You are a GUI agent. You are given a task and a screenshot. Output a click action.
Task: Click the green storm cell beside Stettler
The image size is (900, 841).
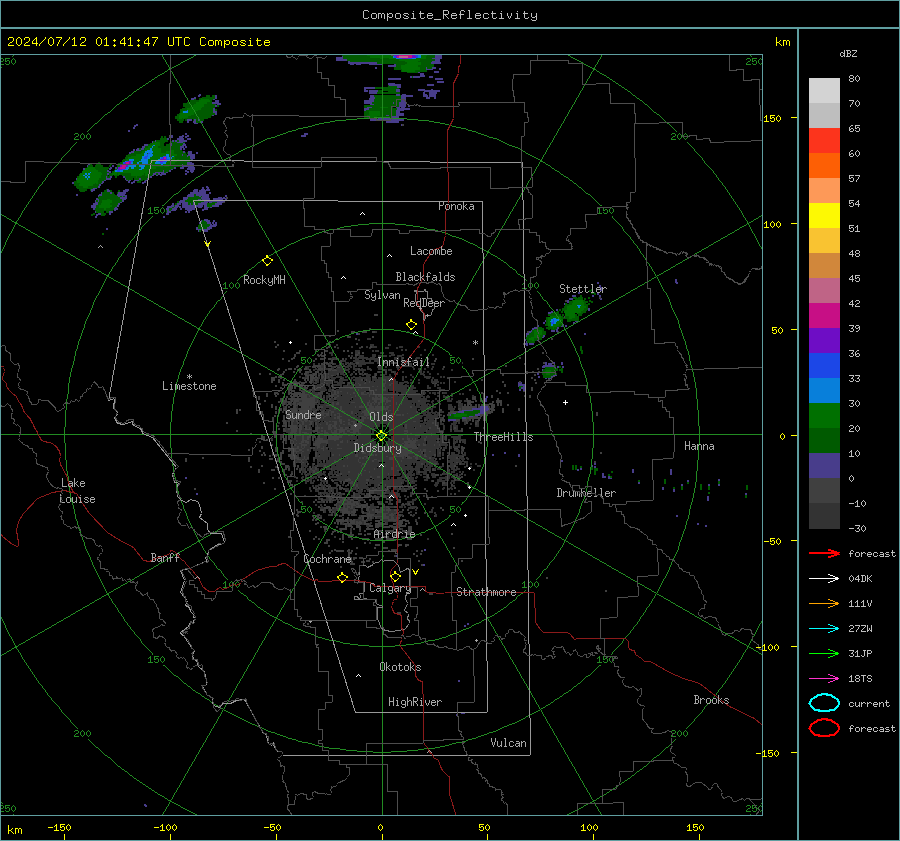point(574,309)
